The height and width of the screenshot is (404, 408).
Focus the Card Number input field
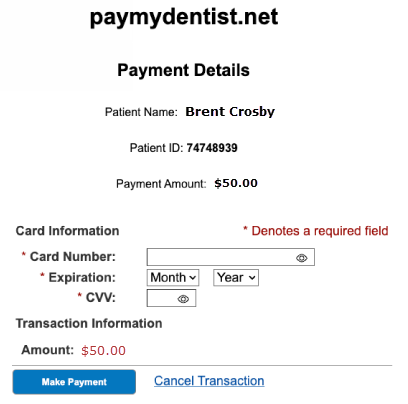click(x=231, y=257)
